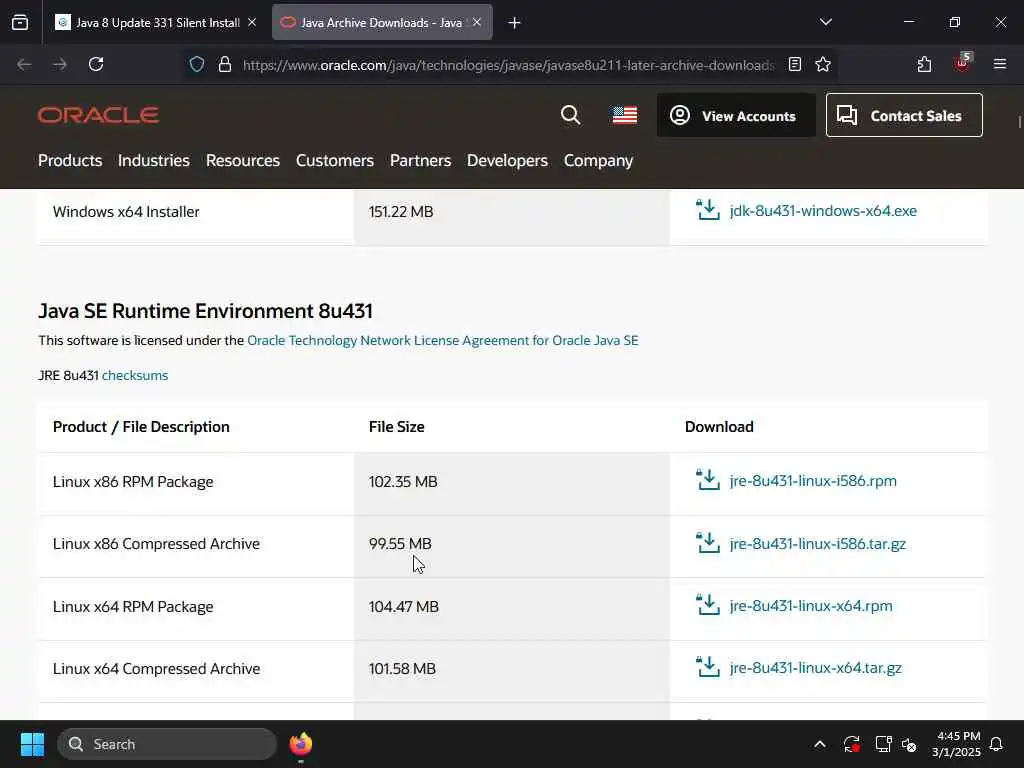Image resolution: width=1024 pixels, height=768 pixels.
Task: Download jre-8u431-linux-x64.tar.gz file
Action: pyautogui.click(x=815, y=668)
